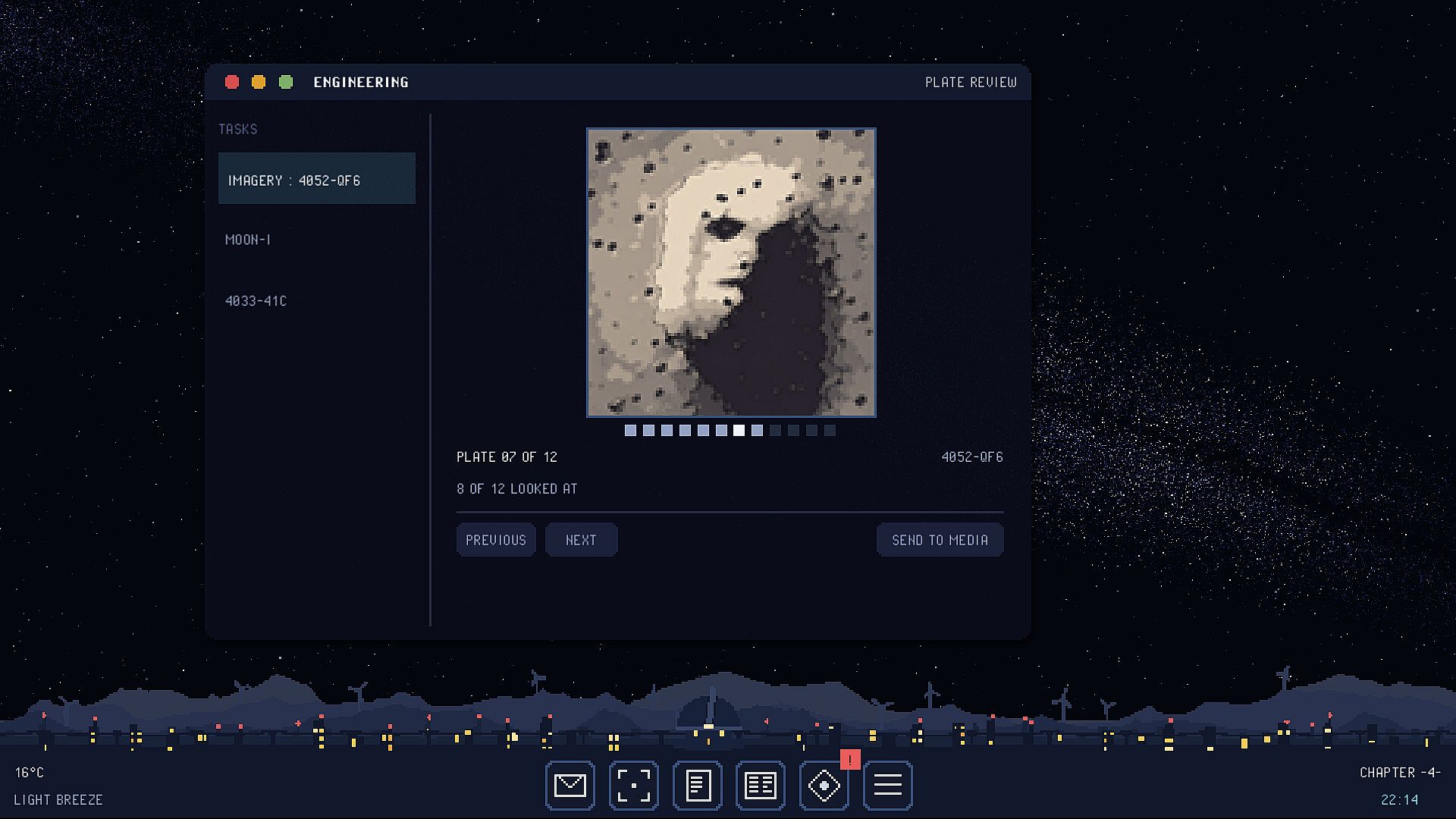The width and height of the screenshot is (1456, 819).
Task: Select the highlighted seventh plate indicator square
Action: click(739, 431)
